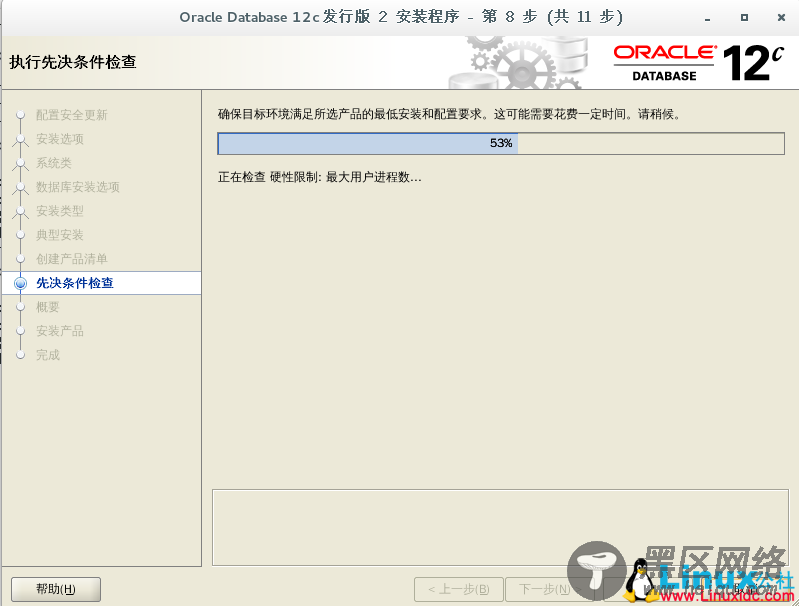Viewport: 799px width, 606px height.
Task: Select the 安装产品 step in sidebar
Action: pos(60,331)
